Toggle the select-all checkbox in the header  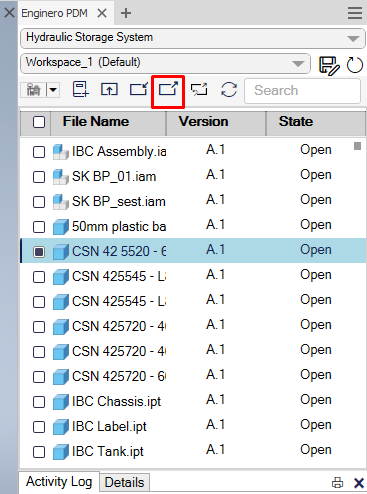(39, 122)
